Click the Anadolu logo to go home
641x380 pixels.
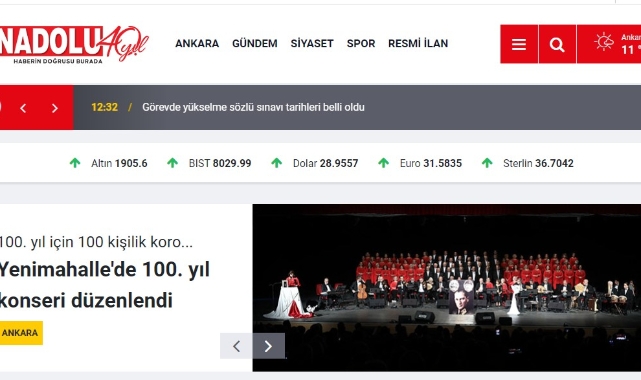click(x=74, y=44)
